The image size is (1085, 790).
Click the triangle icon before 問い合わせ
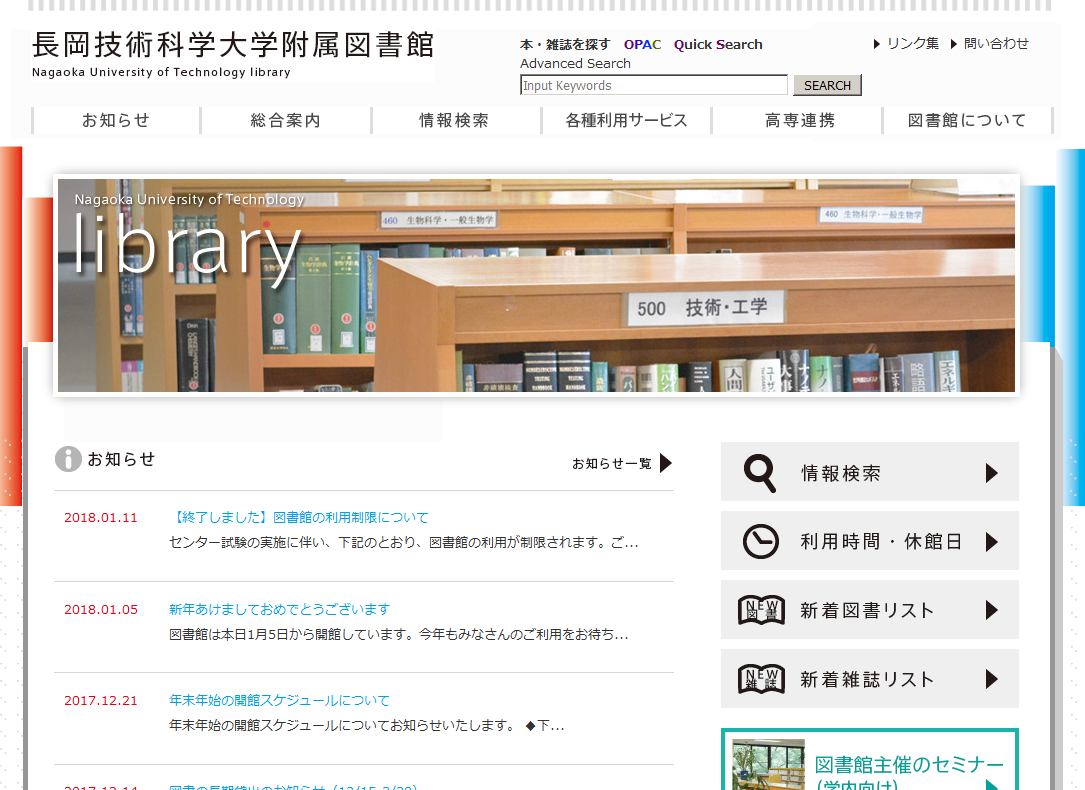(954, 44)
